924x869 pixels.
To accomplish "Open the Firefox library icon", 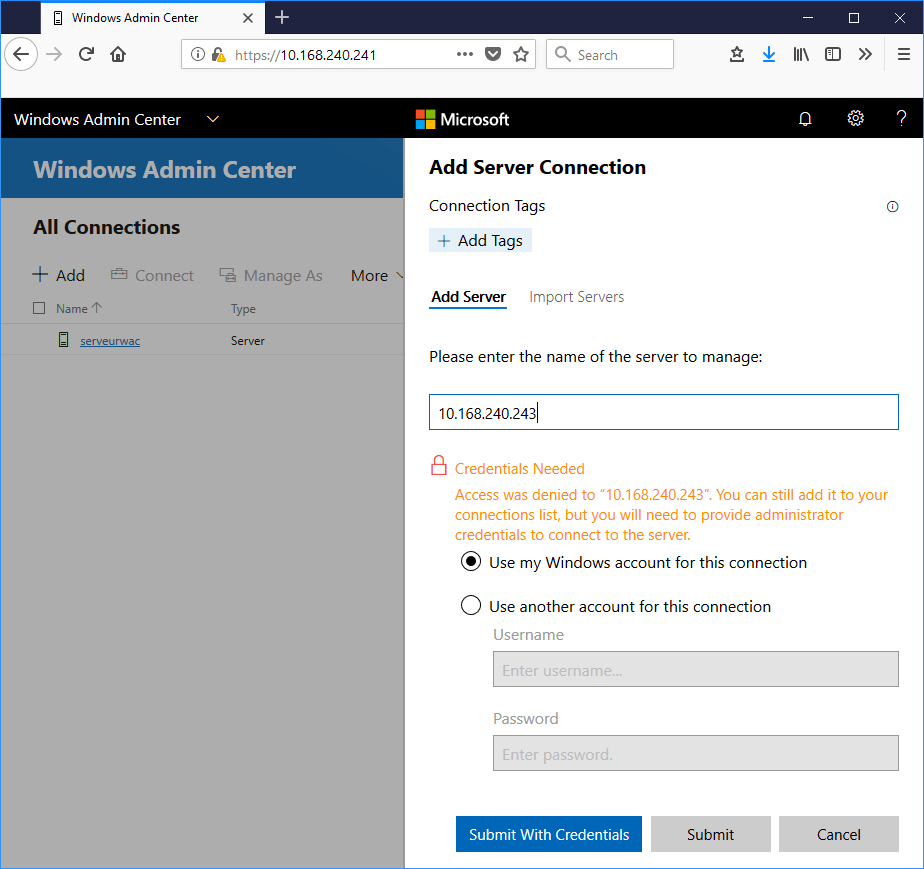I will [x=801, y=54].
